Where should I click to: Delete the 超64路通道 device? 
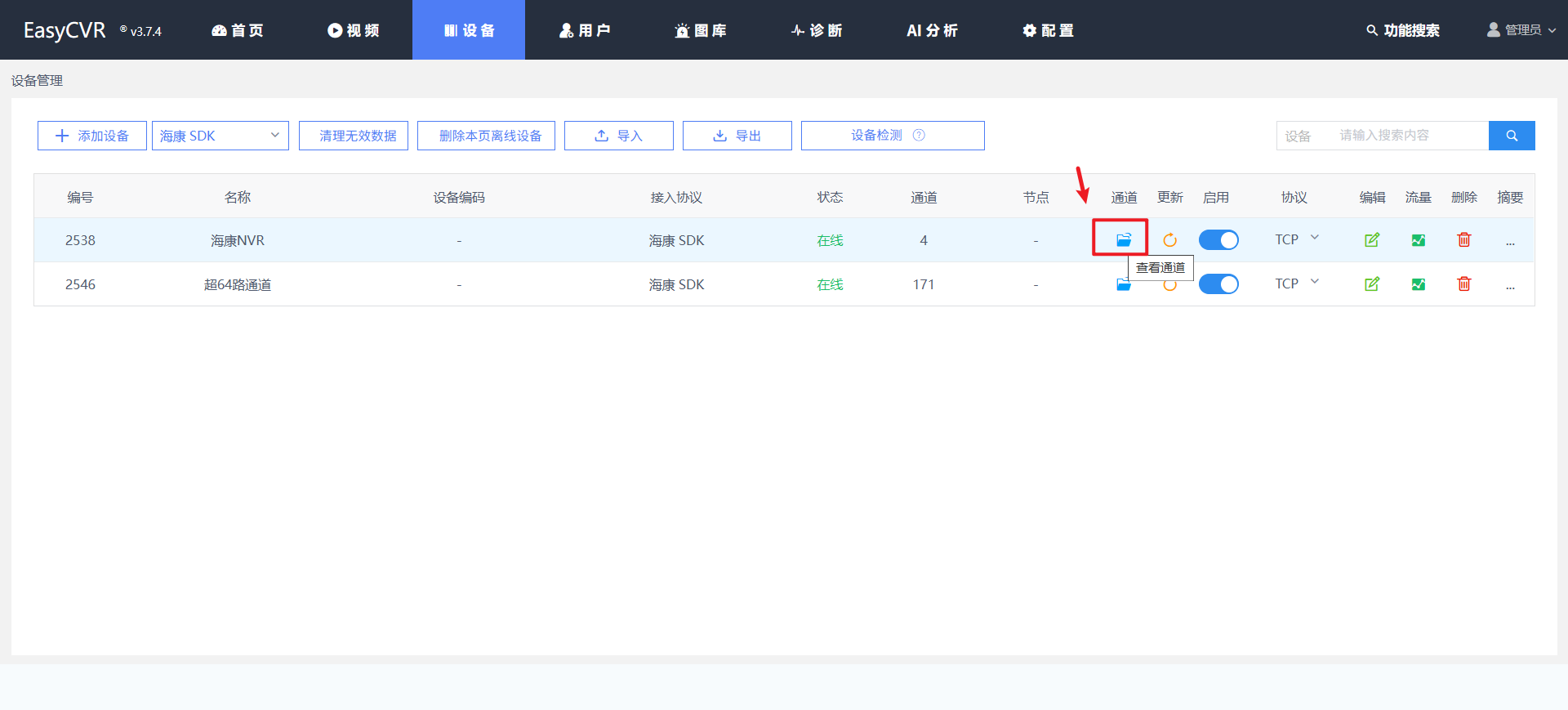pyautogui.click(x=1463, y=284)
